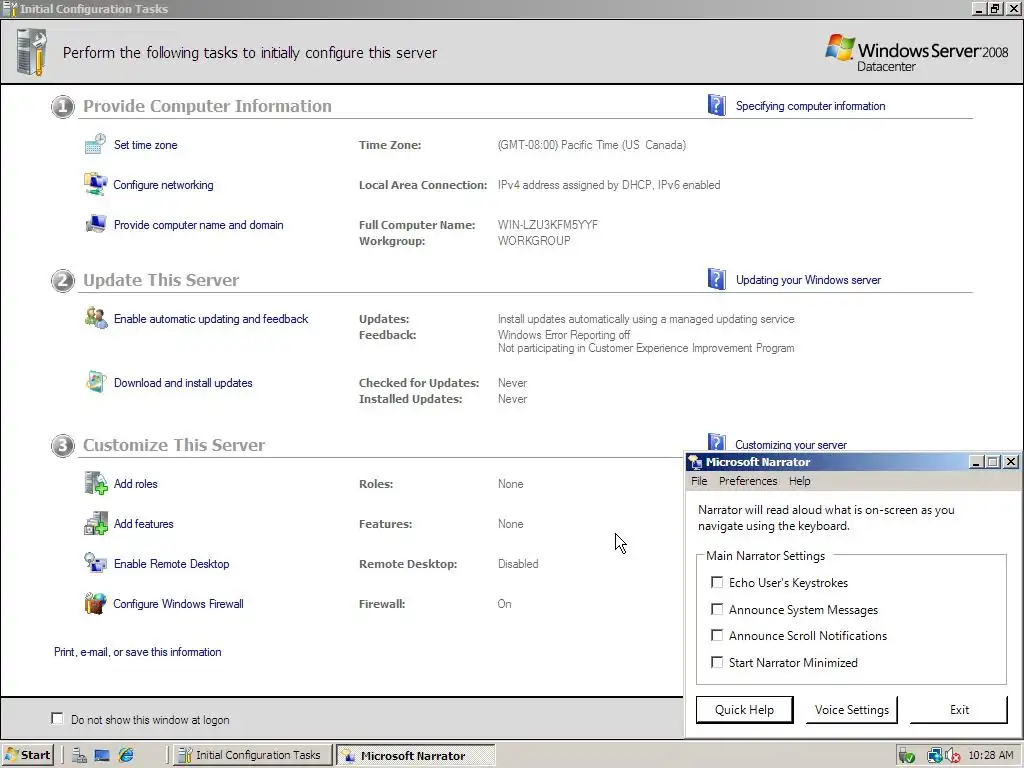This screenshot has width=1024, height=768.
Task: Switch to Initial Configuration Tasks taskbar button
Action: 252,755
